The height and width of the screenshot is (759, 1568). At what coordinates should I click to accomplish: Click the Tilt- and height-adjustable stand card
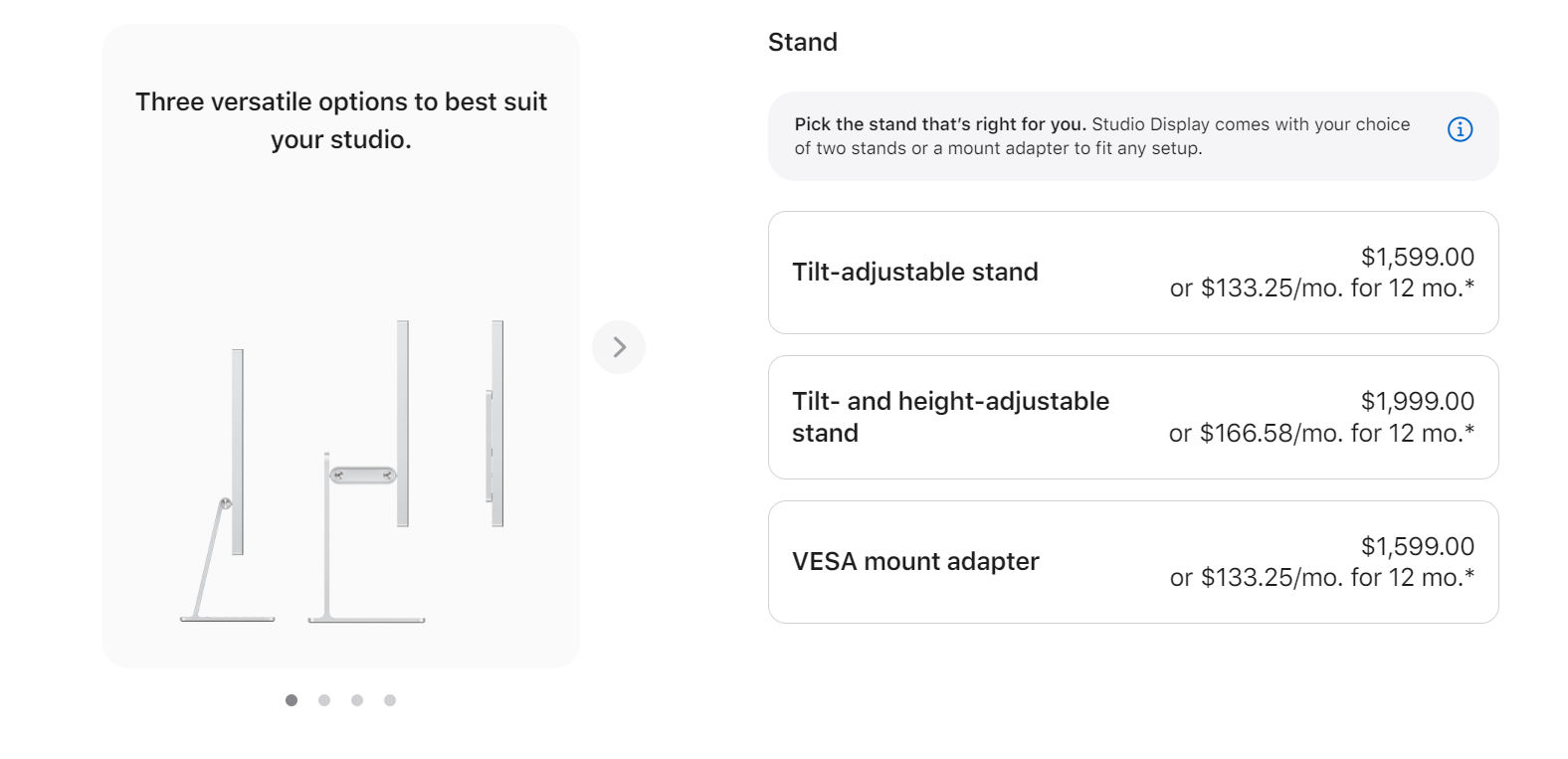(x=1132, y=417)
